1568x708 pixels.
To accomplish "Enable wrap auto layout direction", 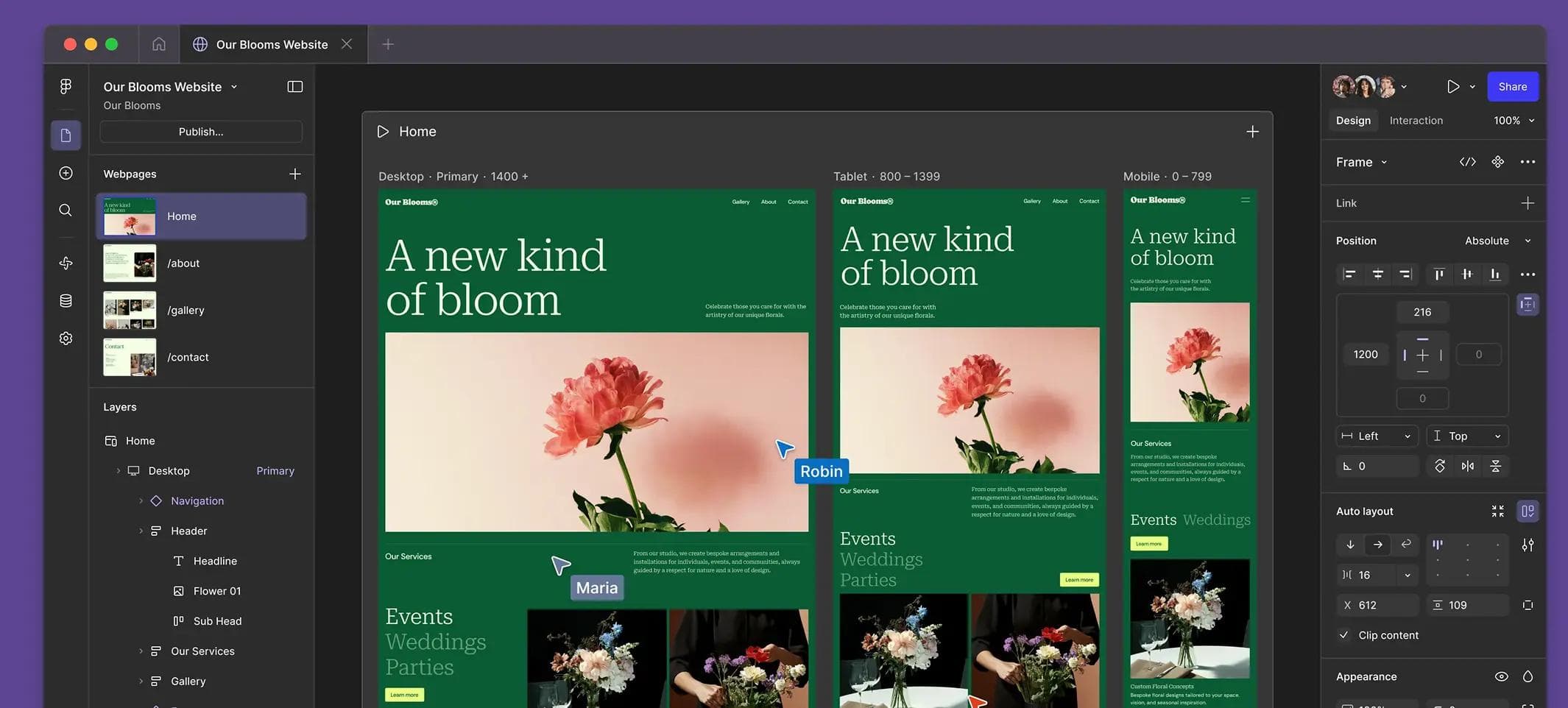I will click(1406, 545).
